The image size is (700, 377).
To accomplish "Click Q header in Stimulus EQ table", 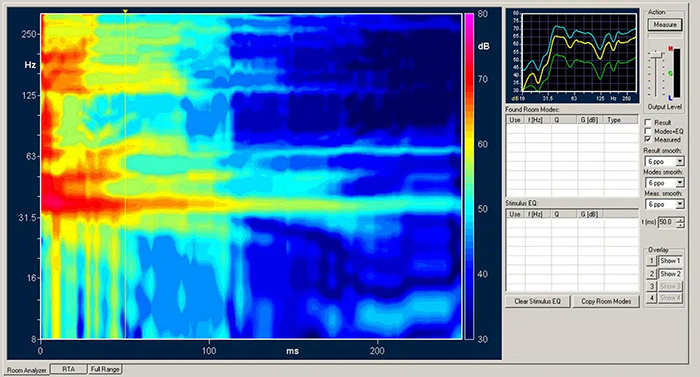I will point(564,214).
